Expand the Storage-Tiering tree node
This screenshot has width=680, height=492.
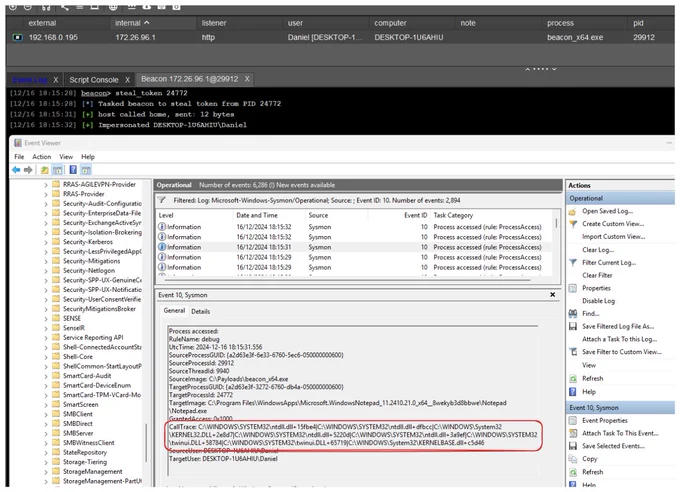pos(46,462)
